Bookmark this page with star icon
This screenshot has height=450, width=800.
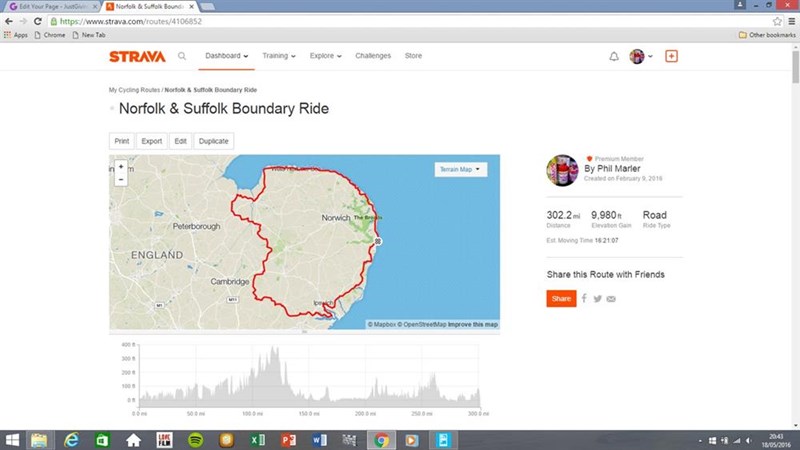pyautogui.click(x=776, y=20)
